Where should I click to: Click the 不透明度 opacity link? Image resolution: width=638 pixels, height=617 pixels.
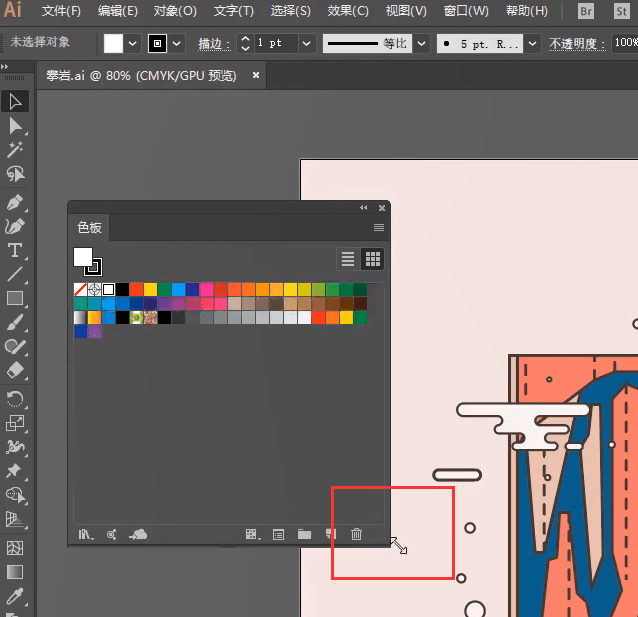point(577,44)
